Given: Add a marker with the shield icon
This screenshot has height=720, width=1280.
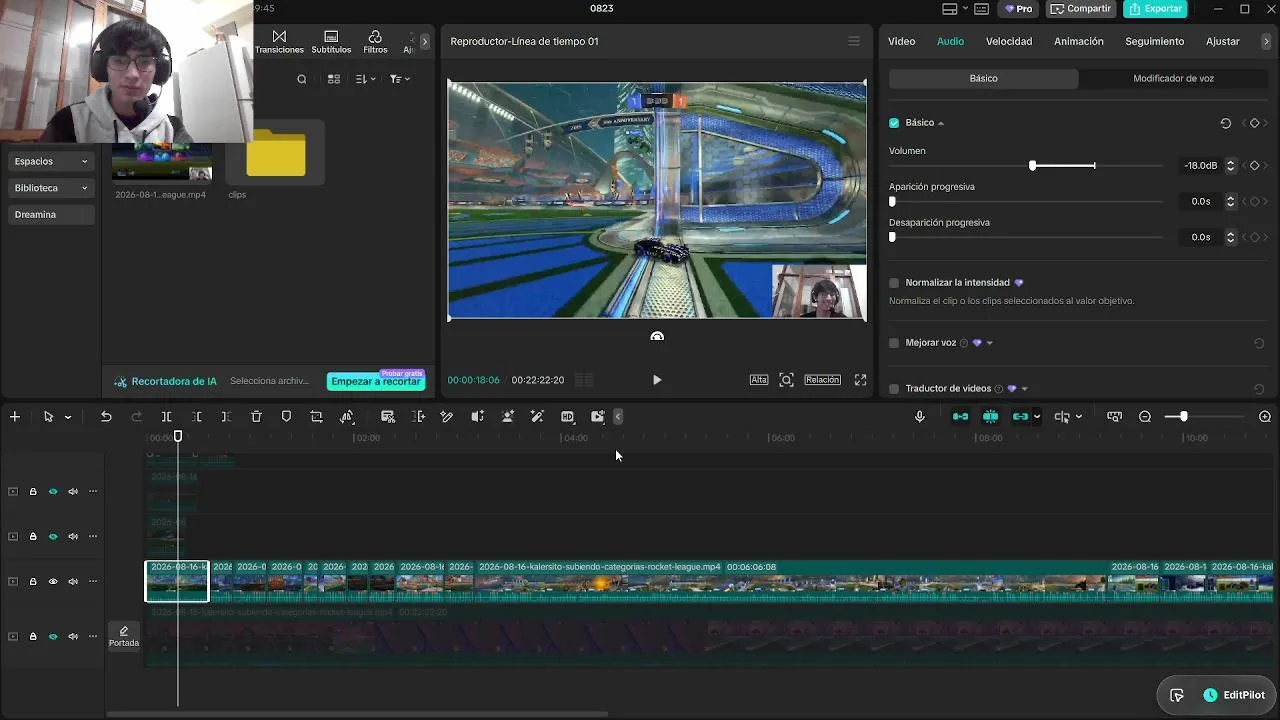Looking at the screenshot, I should pos(286,417).
